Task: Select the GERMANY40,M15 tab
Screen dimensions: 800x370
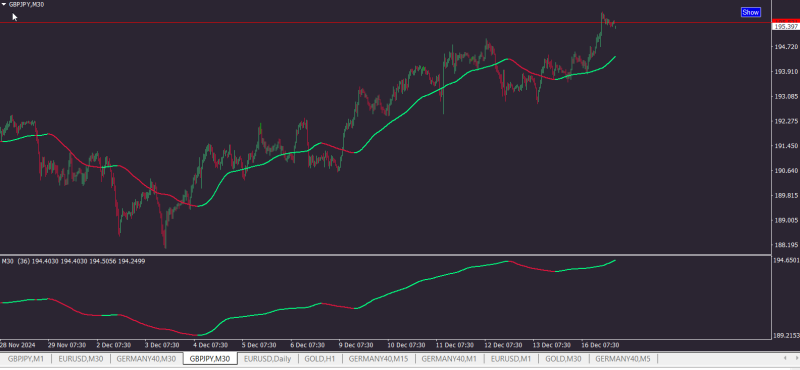Action: point(379,359)
